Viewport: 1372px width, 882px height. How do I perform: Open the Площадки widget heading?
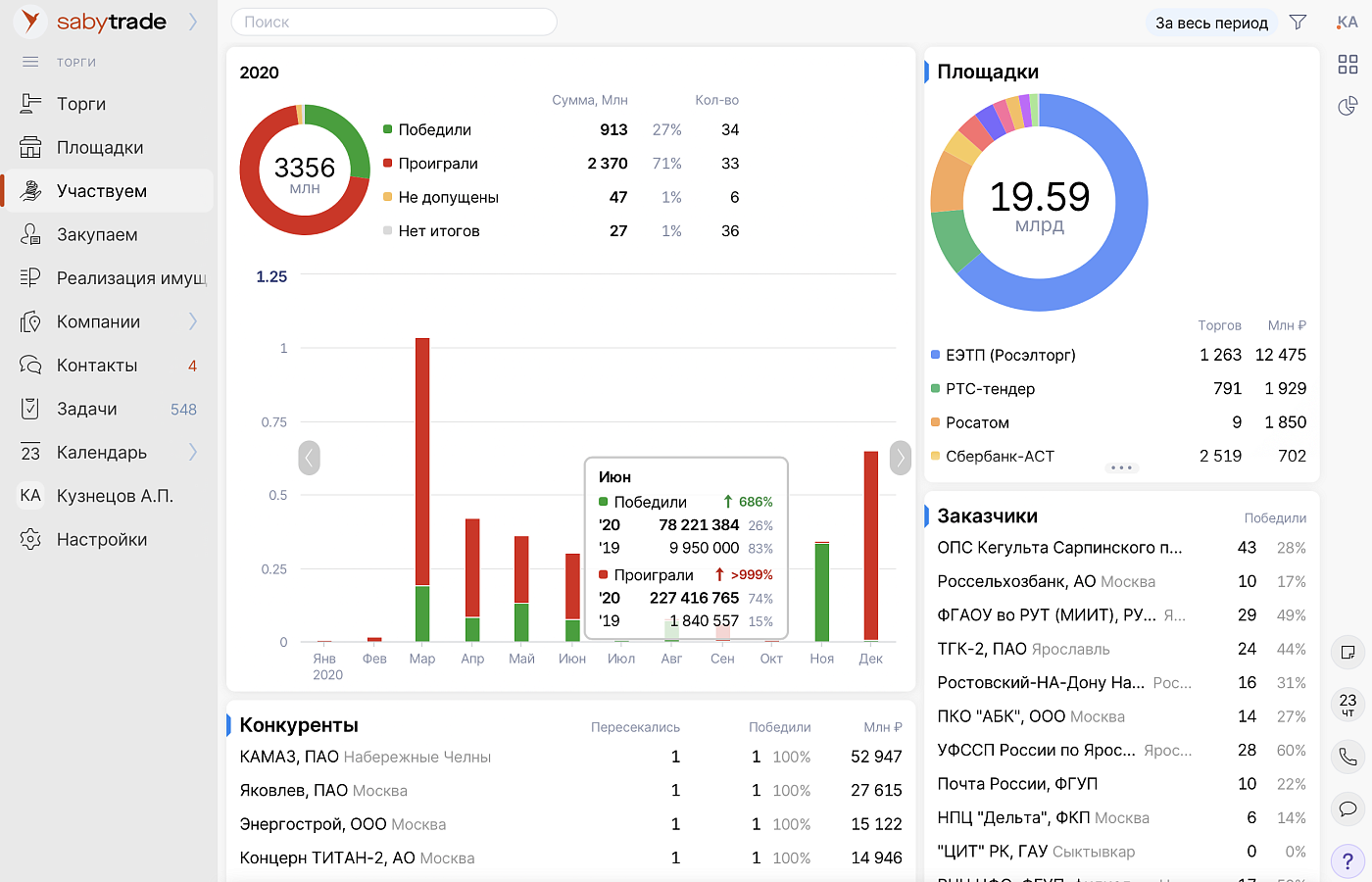tap(988, 72)
